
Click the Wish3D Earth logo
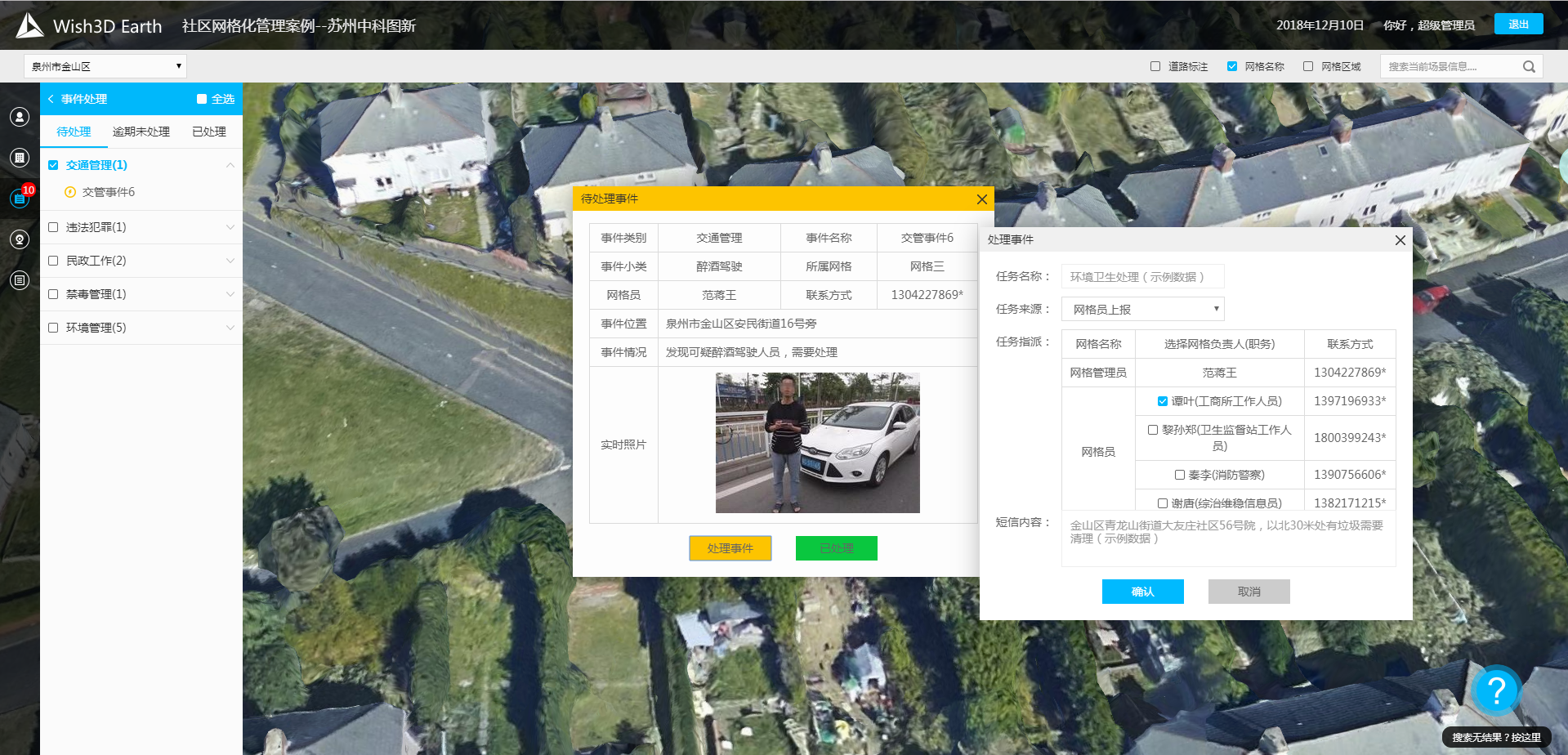click(x=30, y=25)
